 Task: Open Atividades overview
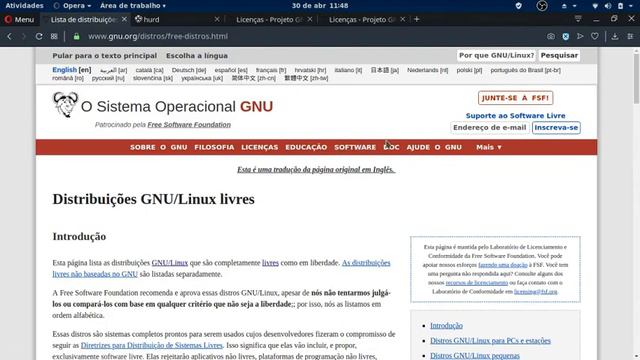pyautogui.click(x=24, y=6)
